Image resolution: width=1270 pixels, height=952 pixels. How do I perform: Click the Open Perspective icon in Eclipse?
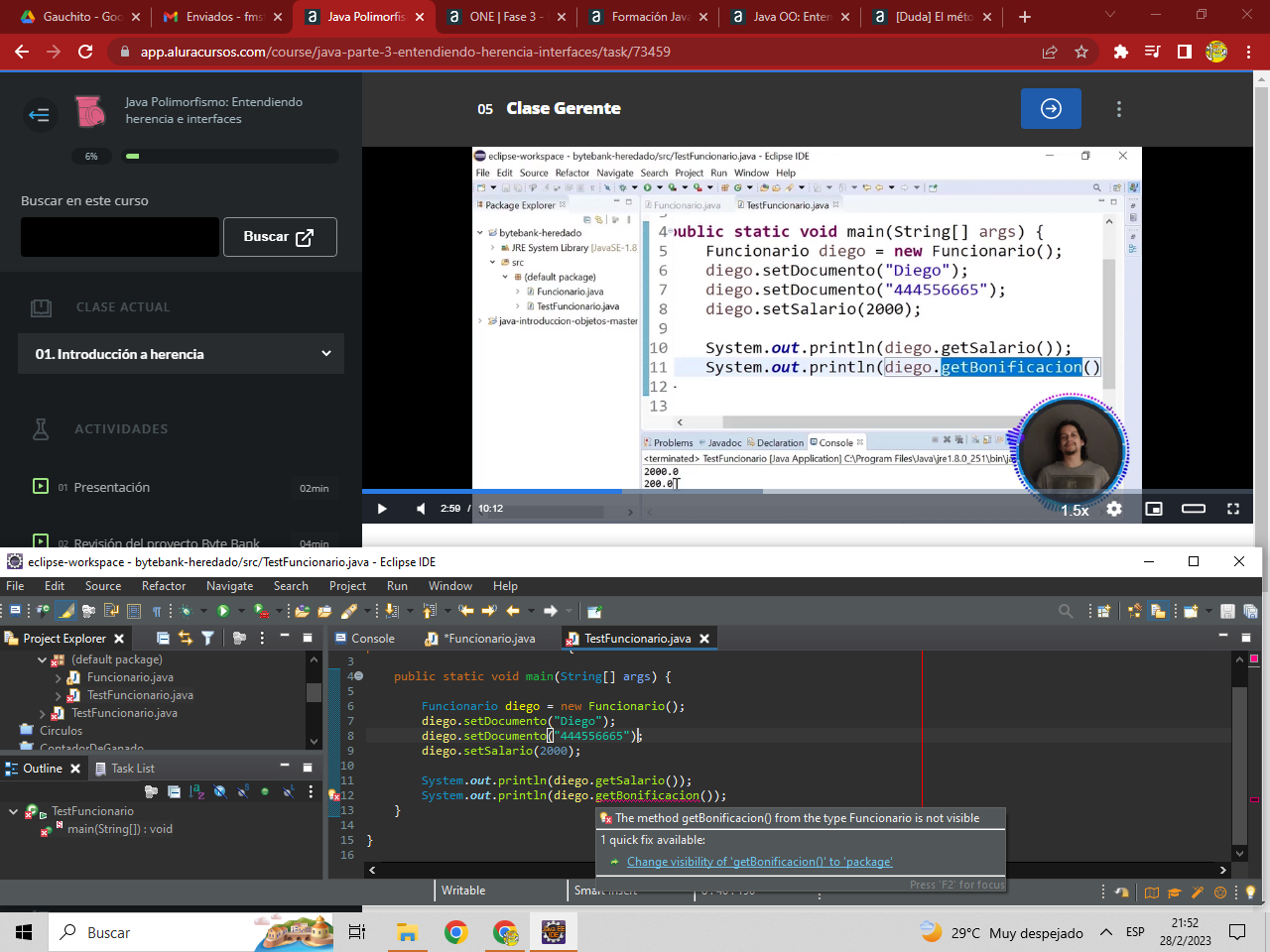pos(1103,611)
